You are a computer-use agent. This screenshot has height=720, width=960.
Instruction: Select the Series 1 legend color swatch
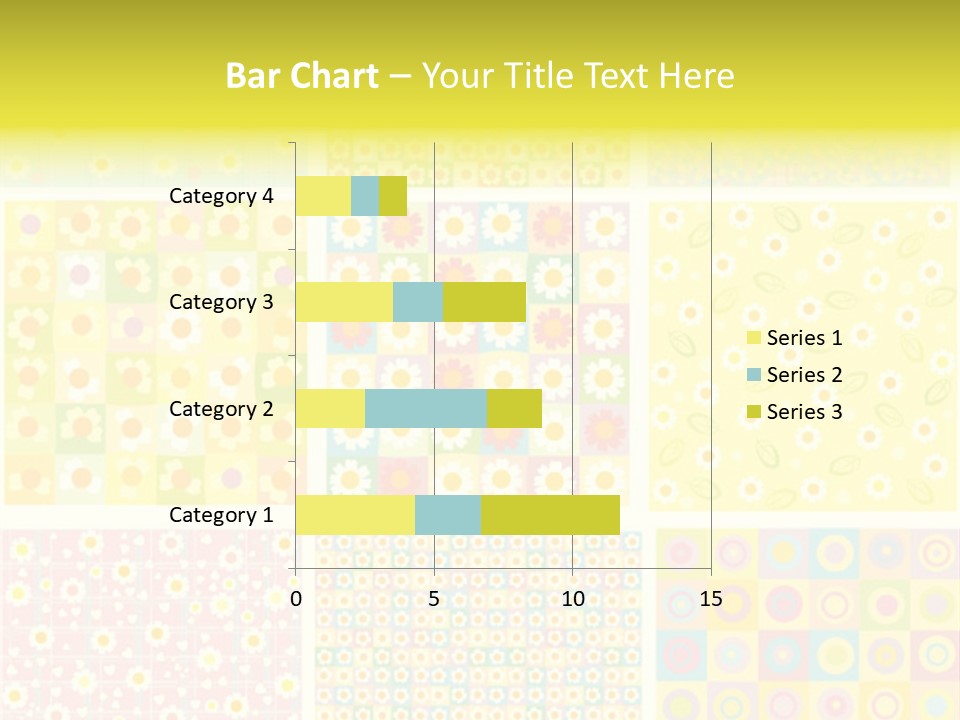click(x=754, y=338)
